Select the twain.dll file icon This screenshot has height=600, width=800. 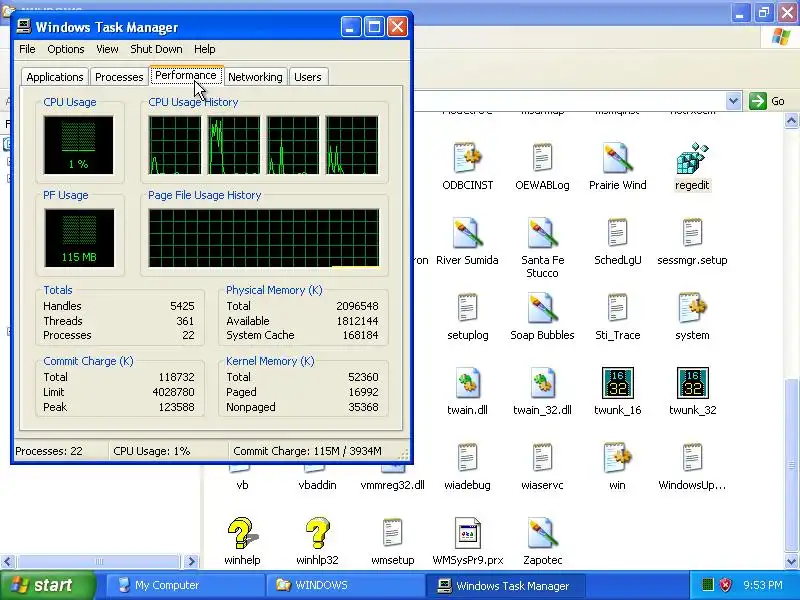tap(467, 383)
